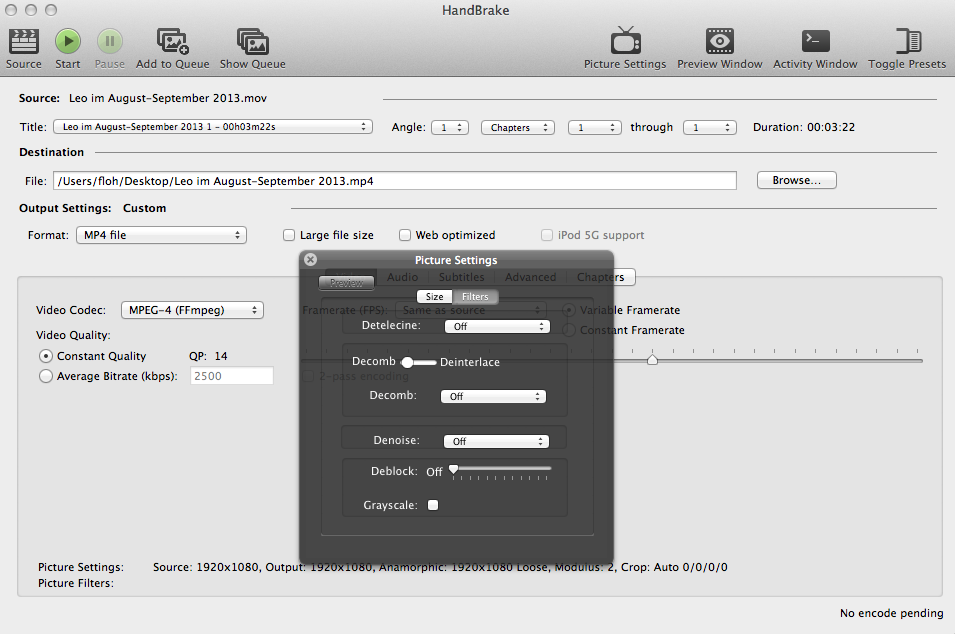This screenshot has width=955, height=634.
Task: Click the destination File path field
Action: pos(395,181)
